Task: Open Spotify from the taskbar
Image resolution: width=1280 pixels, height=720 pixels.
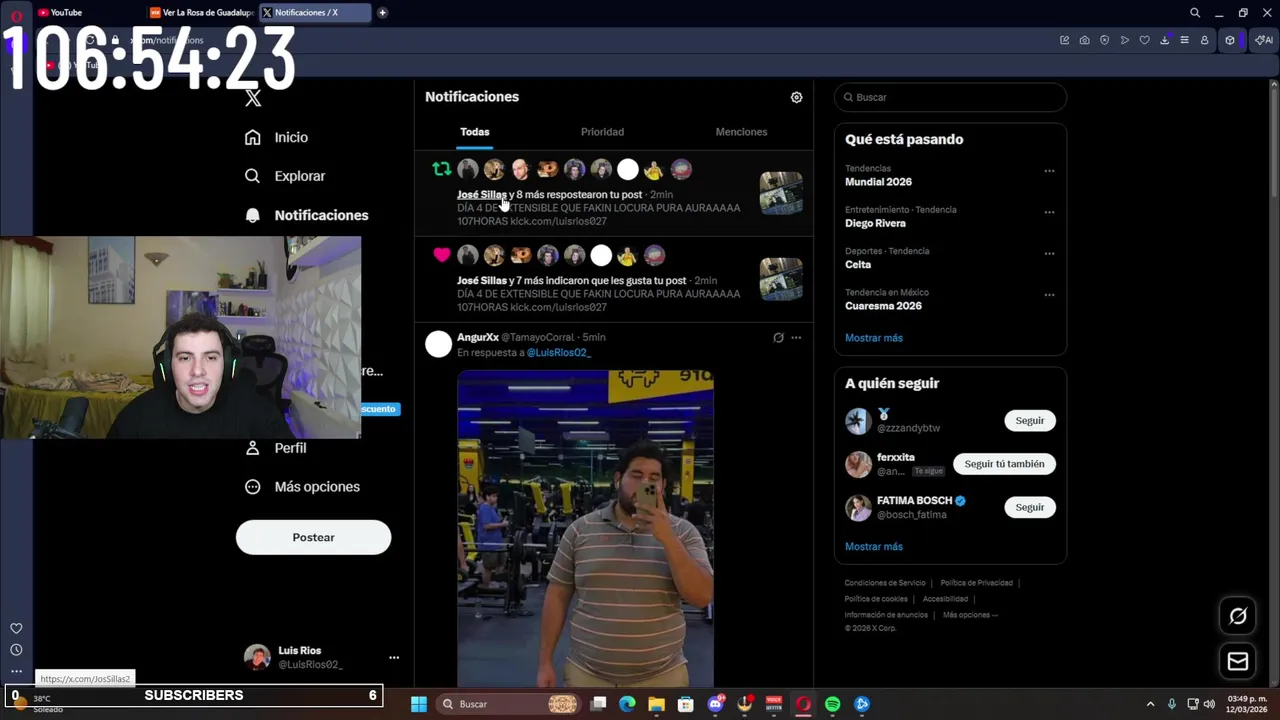Action: 832,704
